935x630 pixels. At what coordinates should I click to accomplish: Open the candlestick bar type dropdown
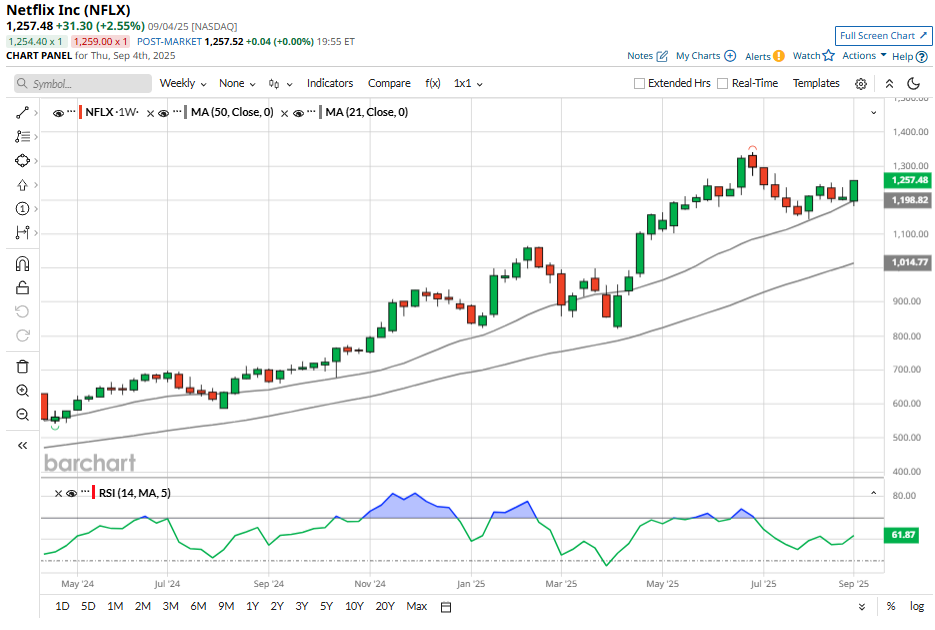point(280,84)
